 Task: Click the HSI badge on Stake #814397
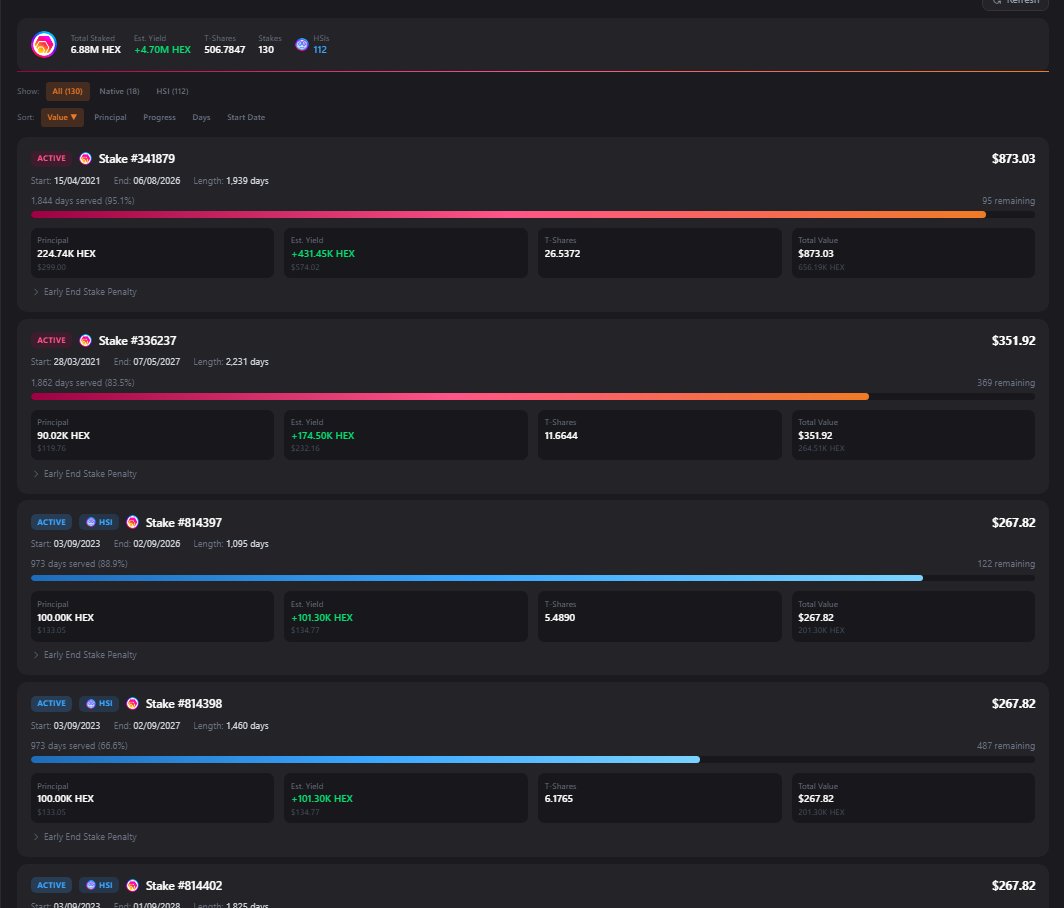pos(99,522)
